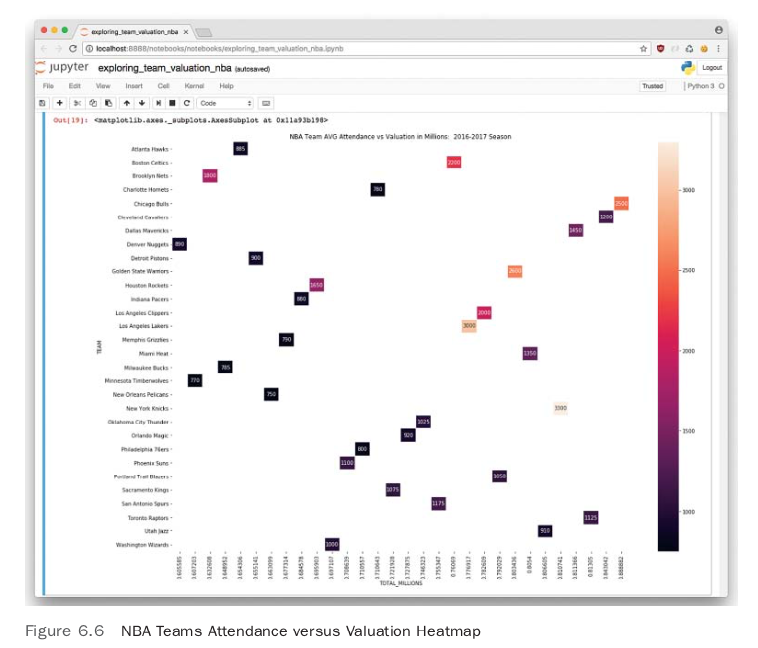This screenshot has width=758, height=648.
Task: Click the Python logo icon
Action: coord(687,68)
